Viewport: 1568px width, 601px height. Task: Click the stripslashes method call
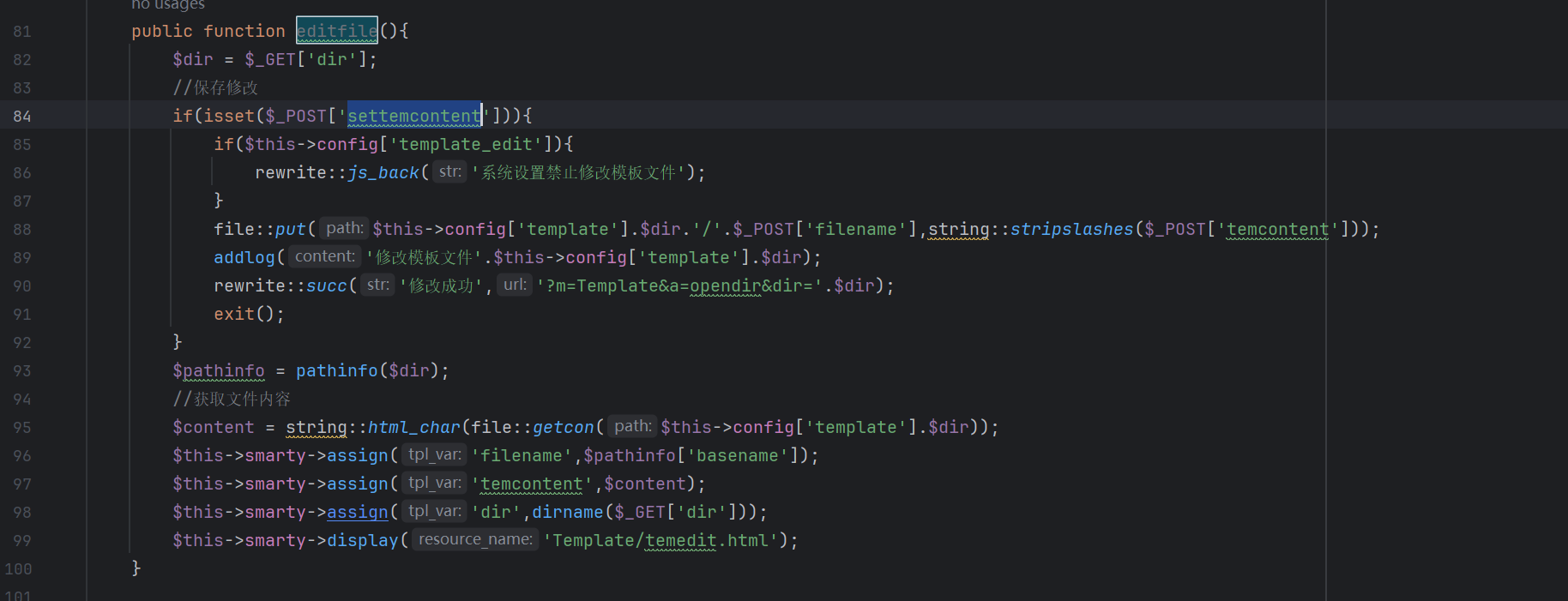[1071, 229]
